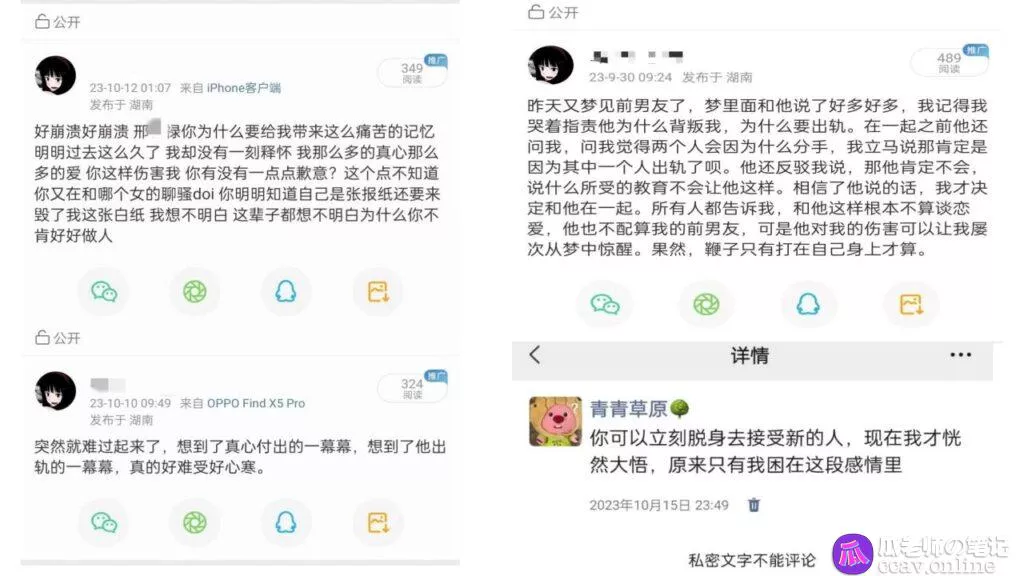Screen dimensions: 1024x576
Task: Open the 324 阅读 promote badge
Action: pyautogui.click(x=413, y=387)
